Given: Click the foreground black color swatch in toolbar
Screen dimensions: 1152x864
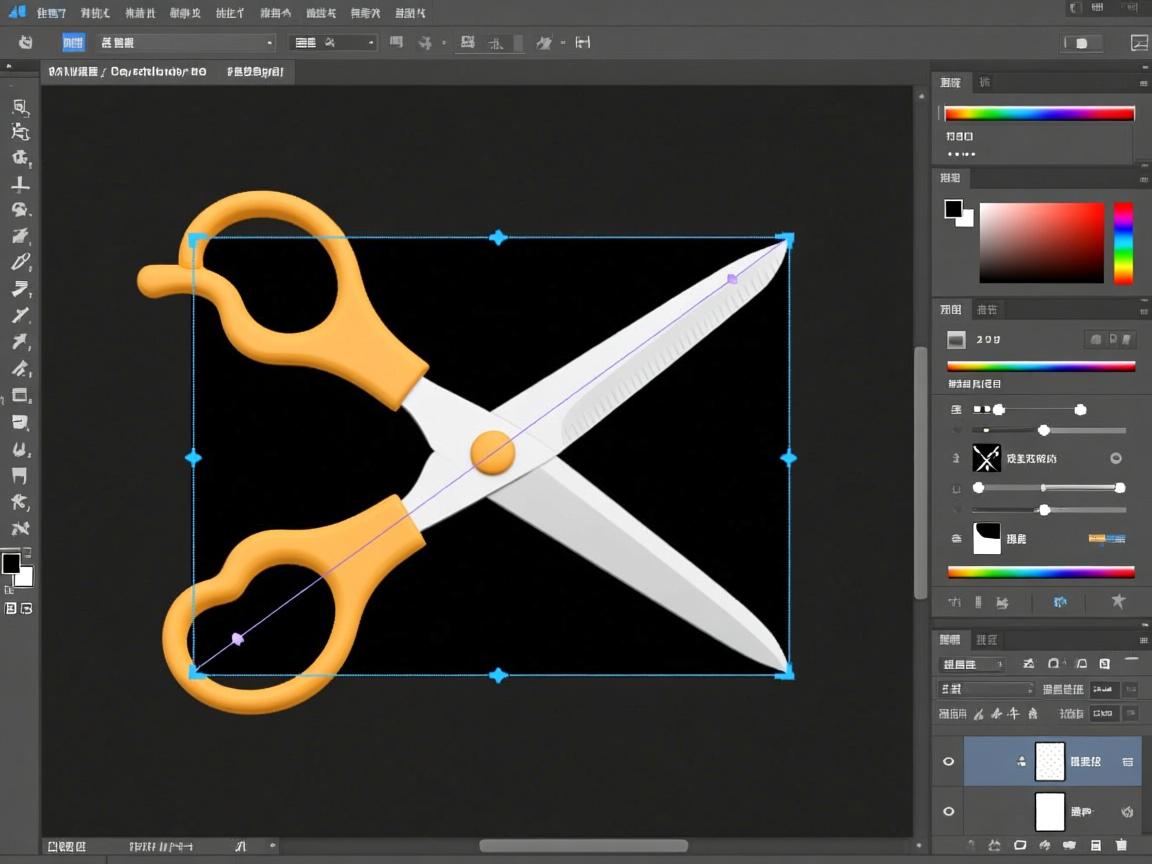Looking at the screenshot, I should click(x=11, y=564).
